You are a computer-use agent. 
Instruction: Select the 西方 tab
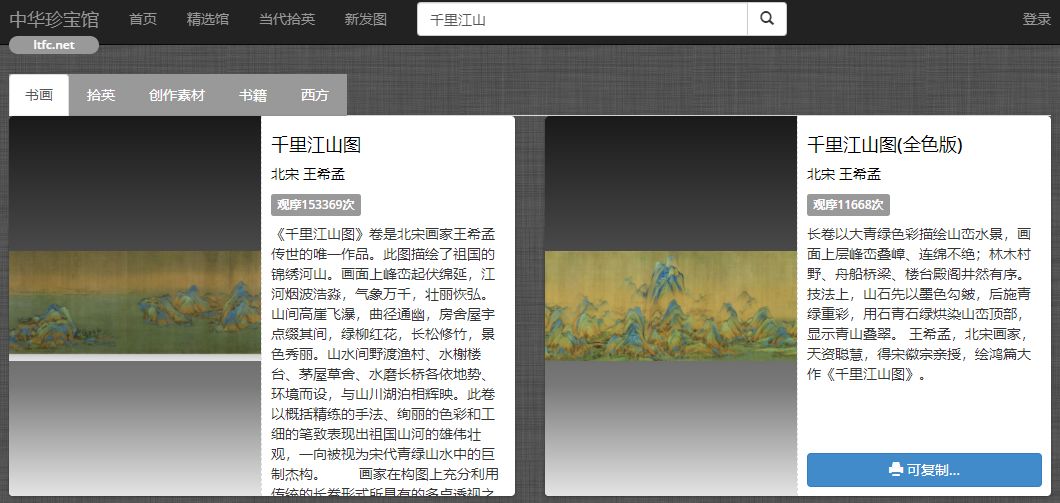315,95
